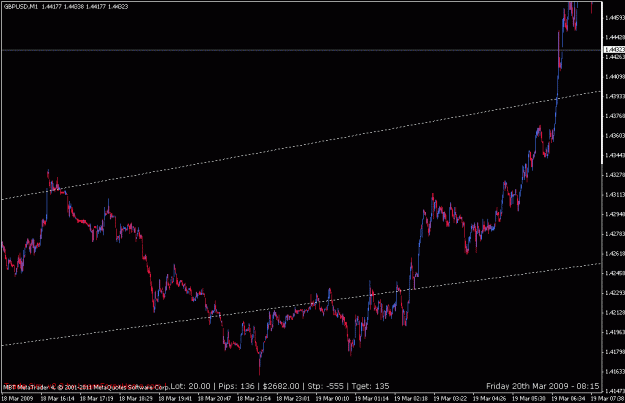Click the 1.42618 price scale label
The height and width of the screenshot is (403, 625).
tap(615, 254)
